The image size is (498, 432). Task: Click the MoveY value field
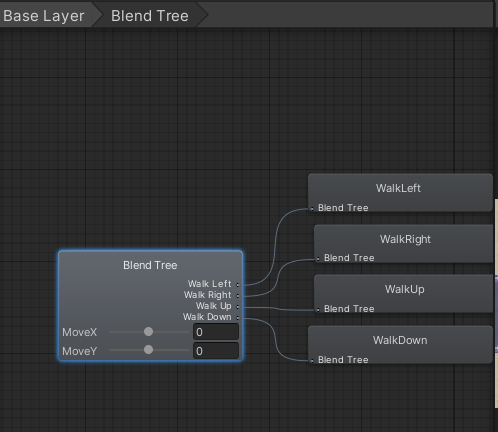[x=216, y=351]
